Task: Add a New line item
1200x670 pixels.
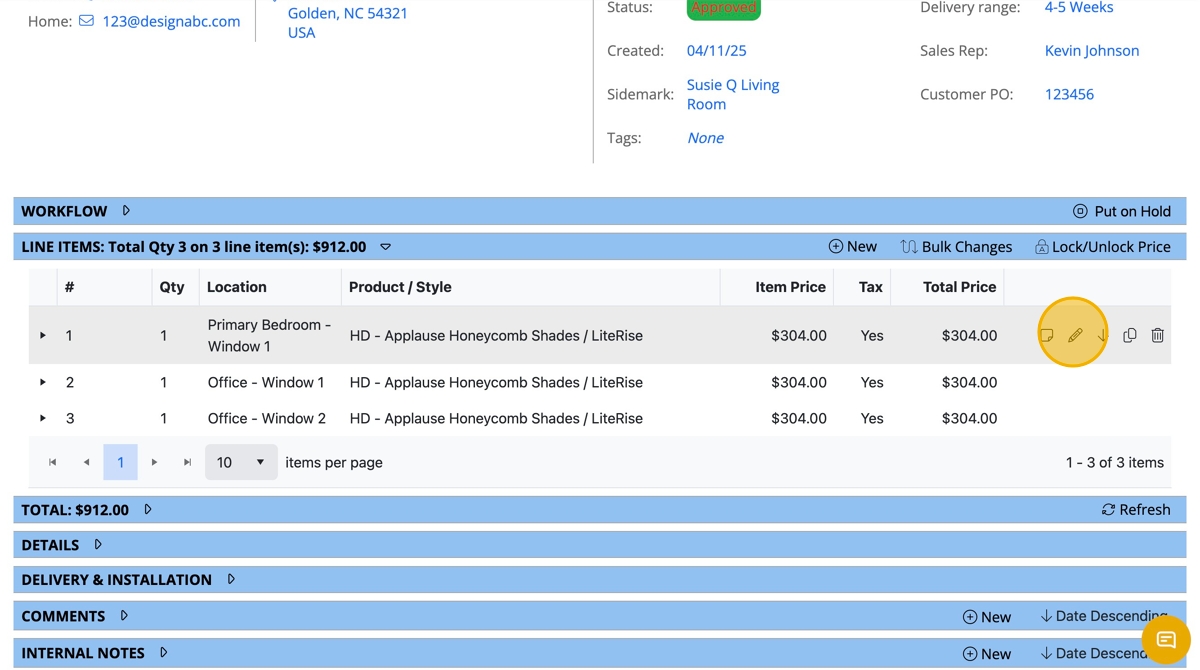Action: 853,247
